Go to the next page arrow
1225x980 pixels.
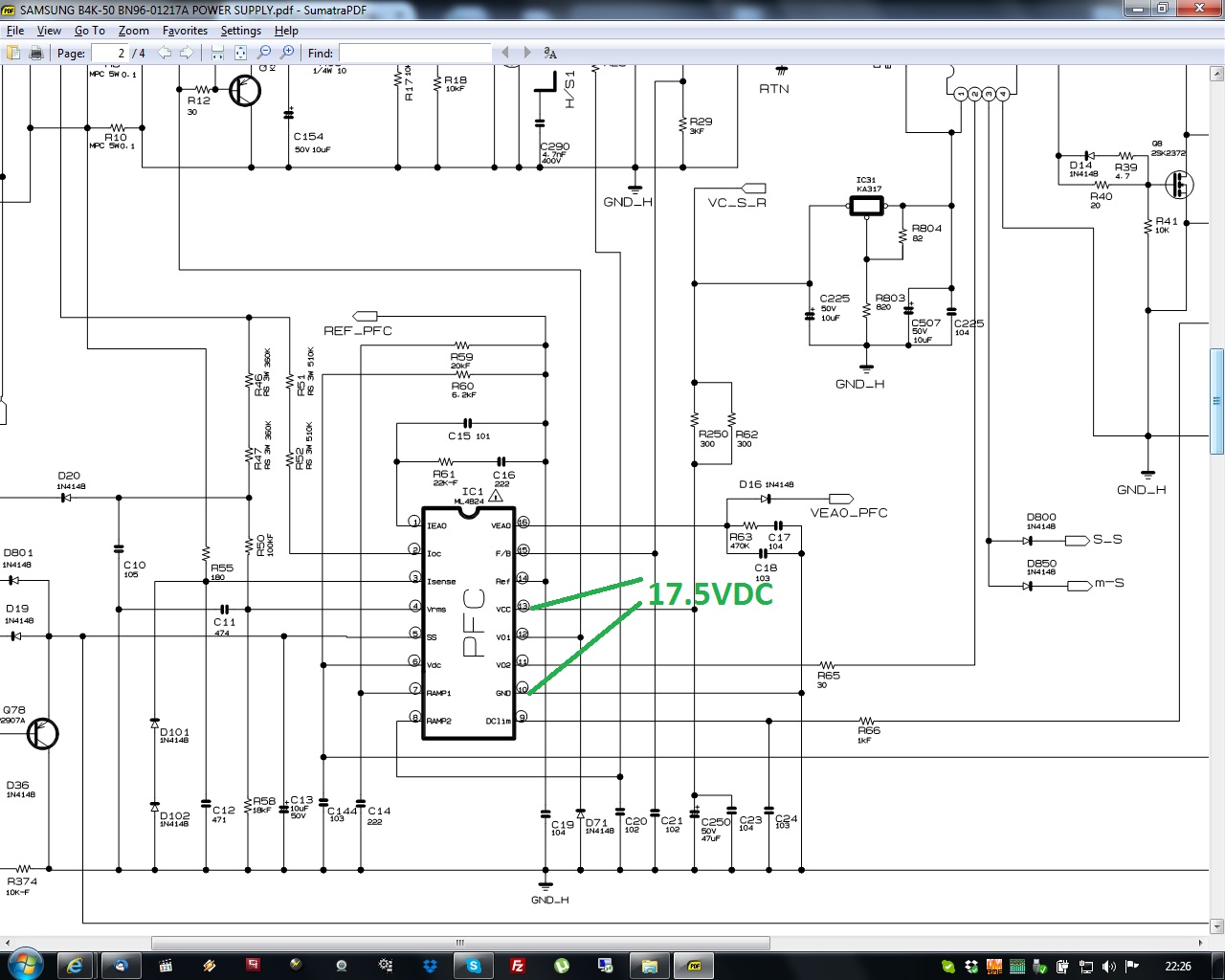pyautogui.click(x=187, y=53)
